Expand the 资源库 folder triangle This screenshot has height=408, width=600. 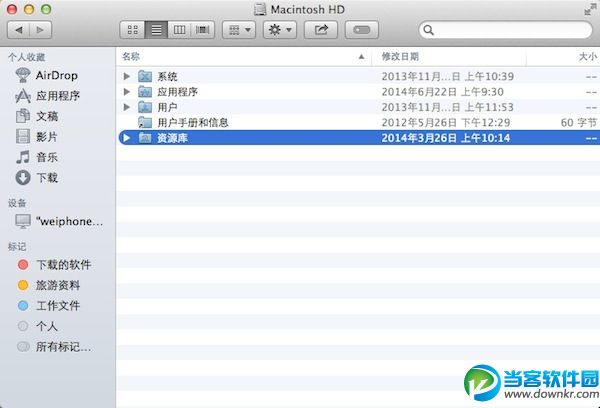coord(127,138)
